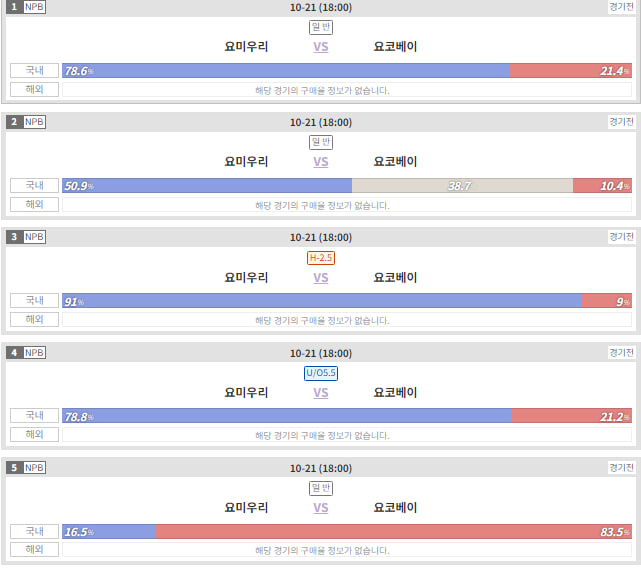Click the NPB badge of match 1

[34, 7]
